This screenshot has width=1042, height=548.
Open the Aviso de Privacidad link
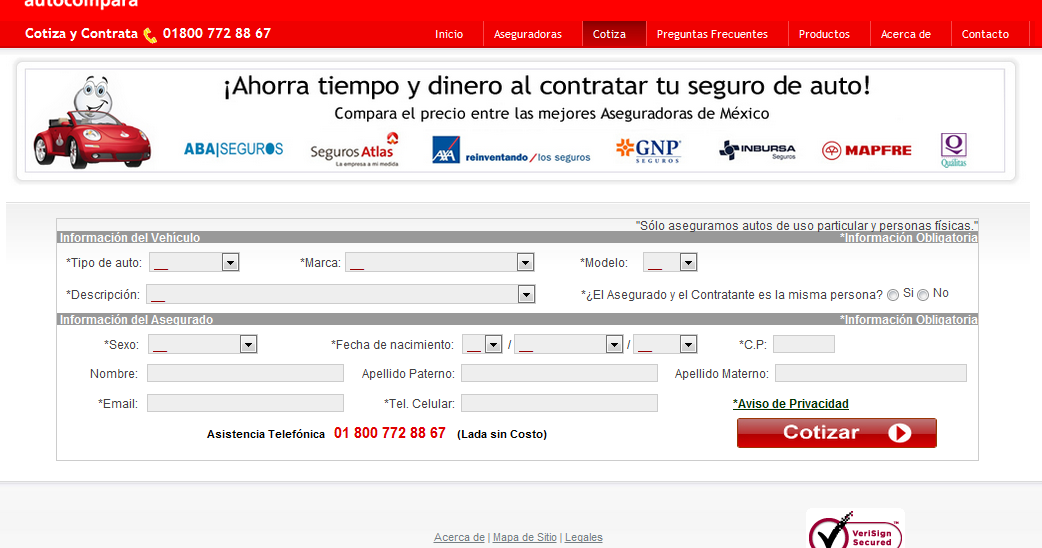[x=791, y=403]
